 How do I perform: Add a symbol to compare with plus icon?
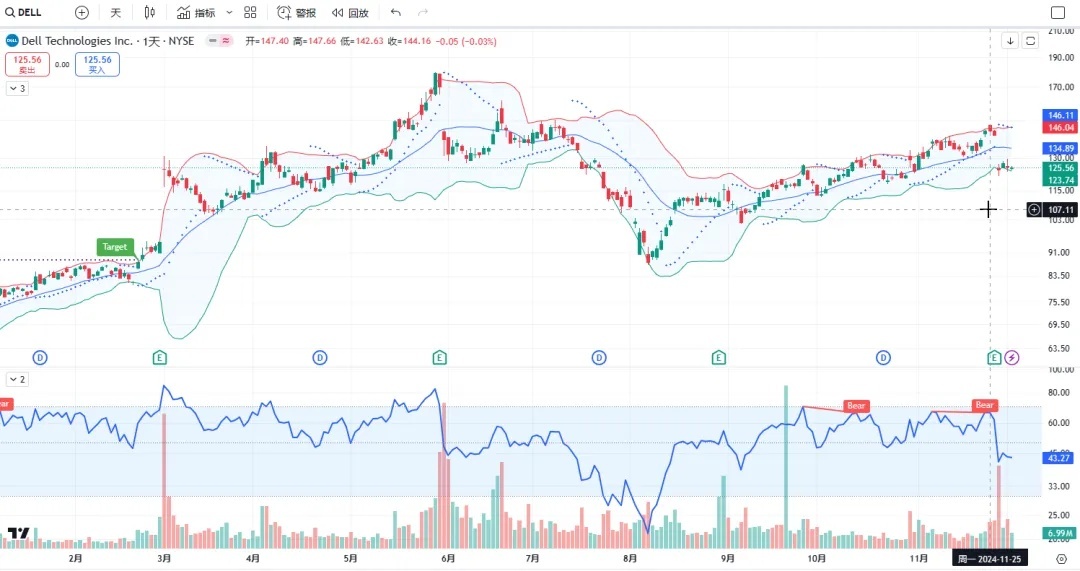click(82, 13)
